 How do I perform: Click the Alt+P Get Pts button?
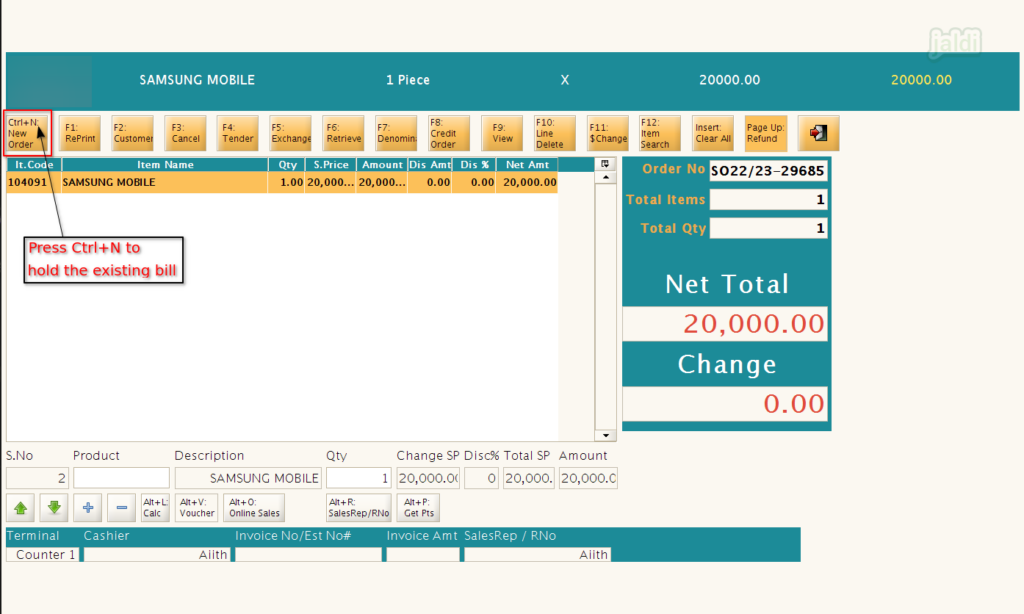(x=419, y=508)
